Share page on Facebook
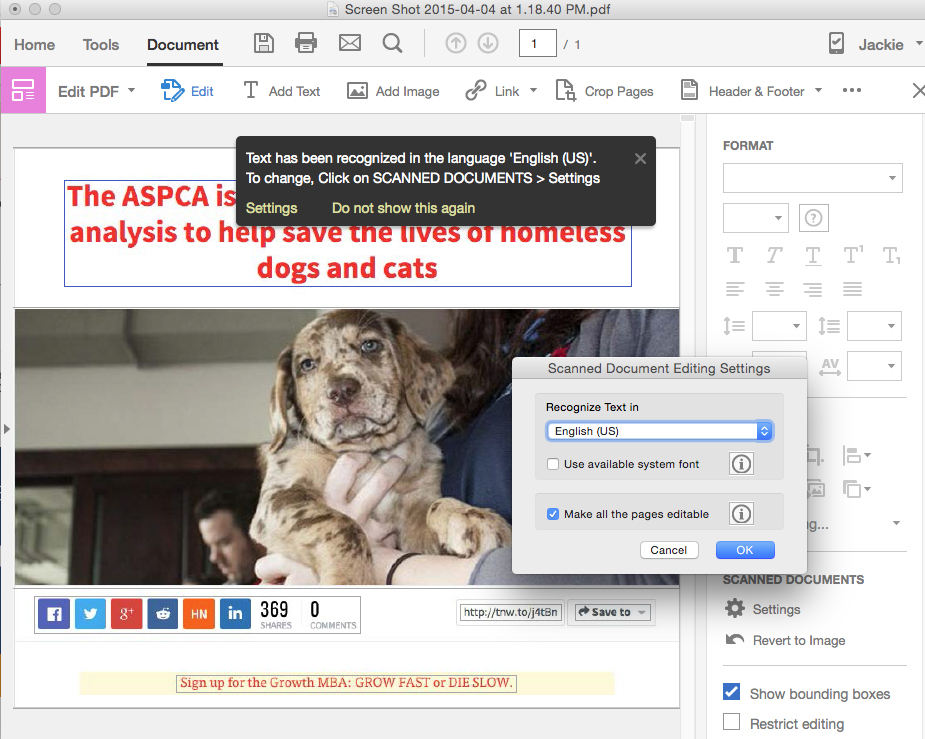 pyautogui.click(x=54, y=613)
